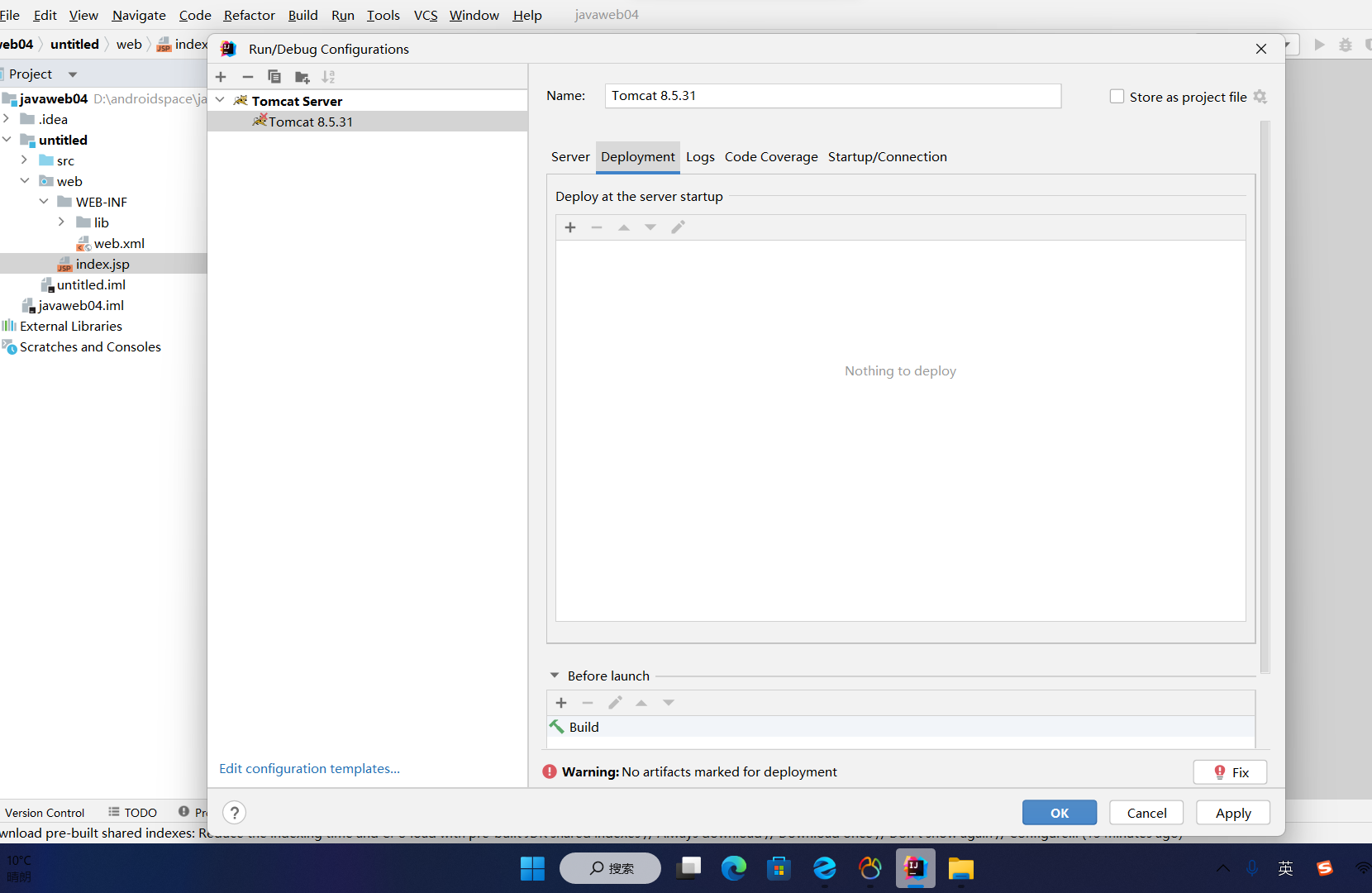
Task: Select Scratches and Consoles node
Action: [82, 346]
